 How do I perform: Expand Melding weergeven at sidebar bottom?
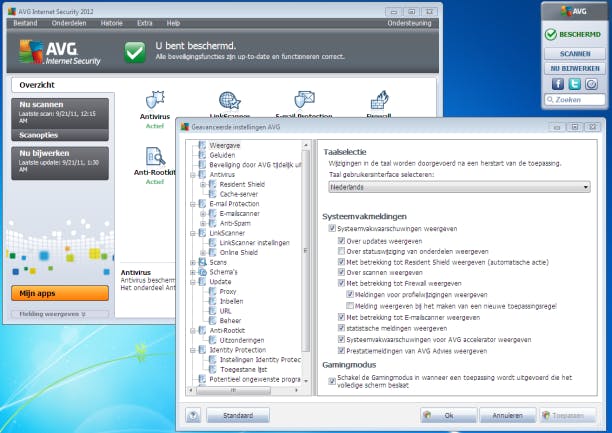[60, 314]
